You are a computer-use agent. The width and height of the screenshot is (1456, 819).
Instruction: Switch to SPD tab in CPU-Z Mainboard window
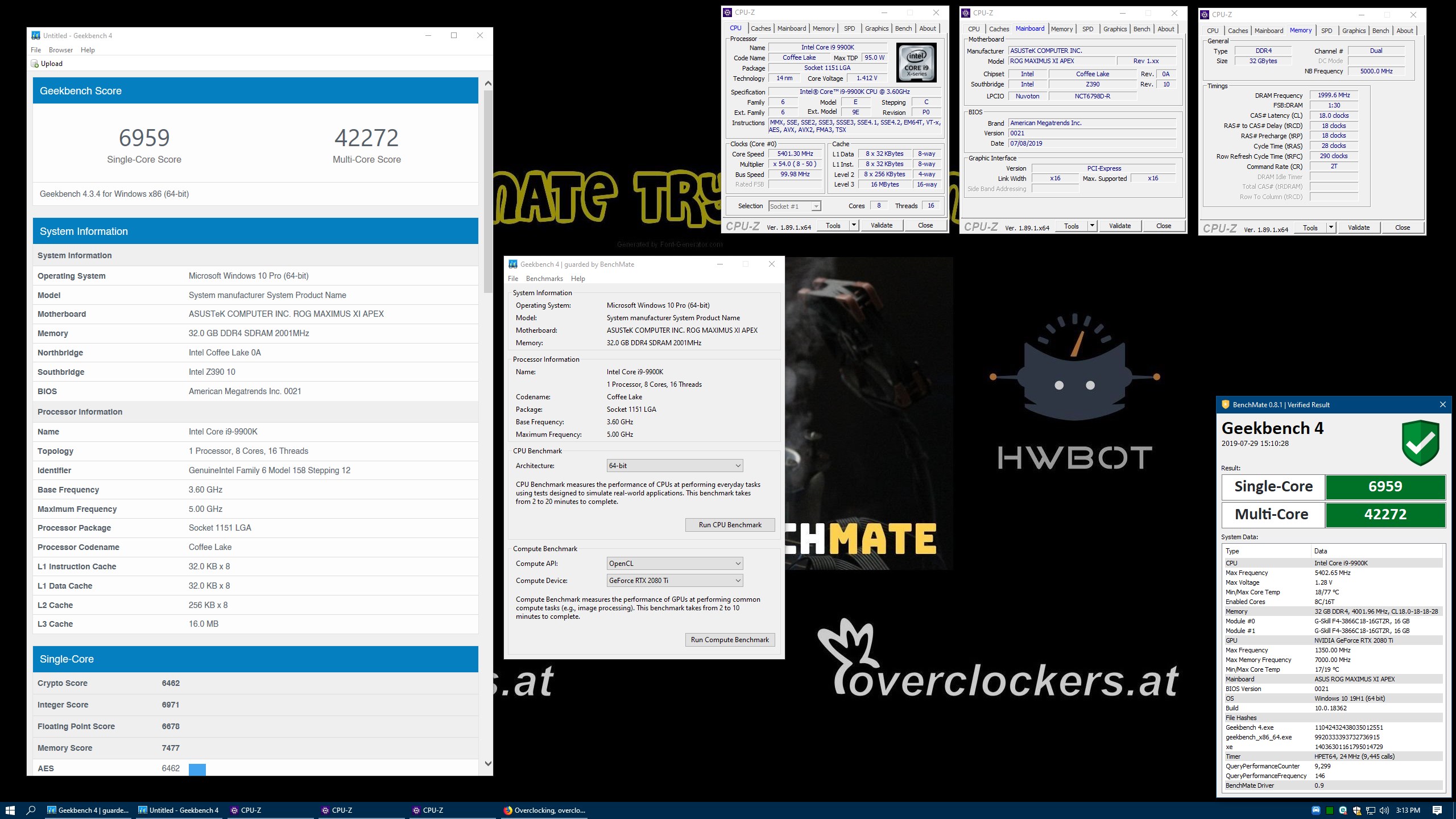(x=1087, y=29)
